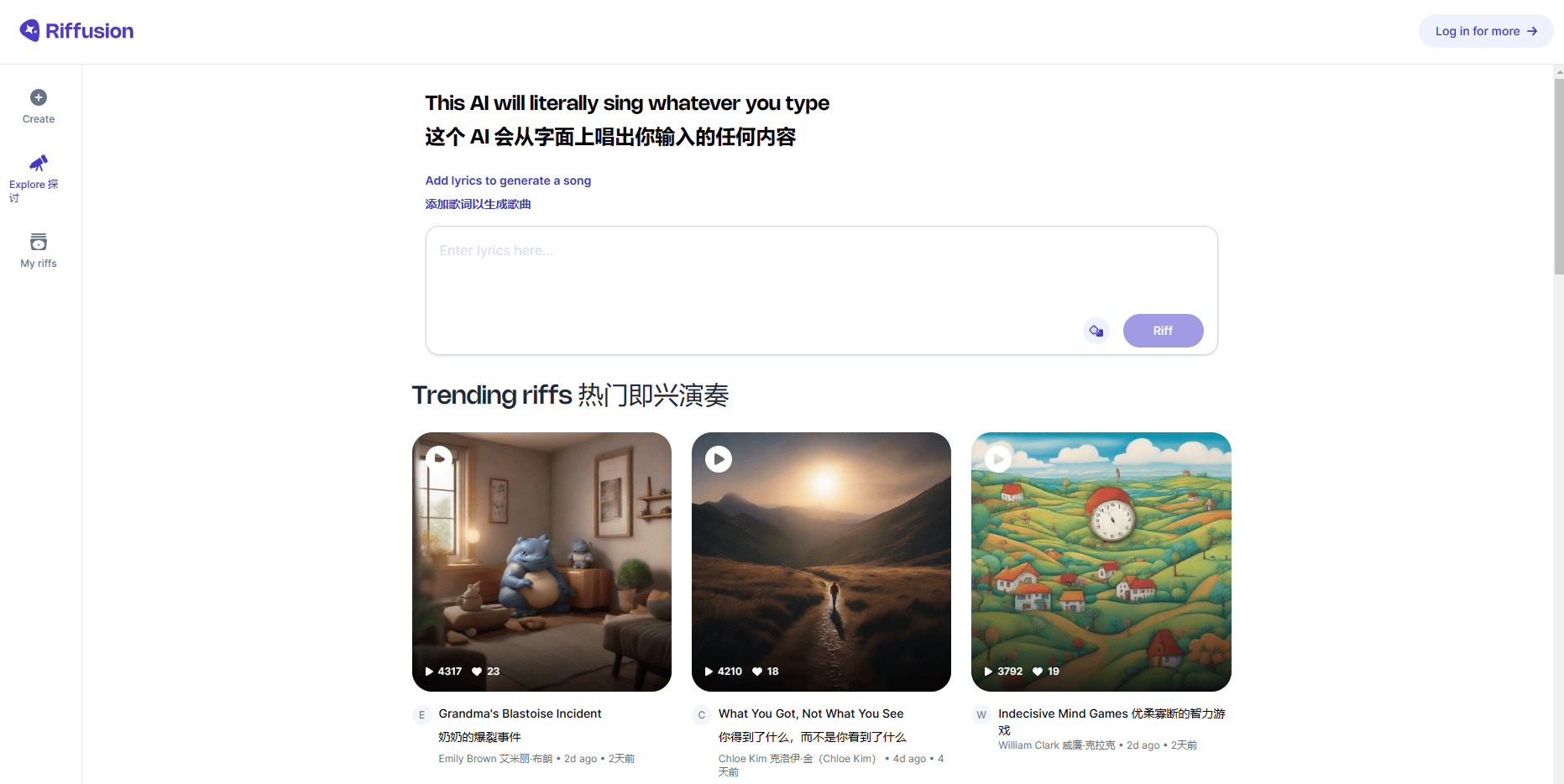Play the Grandma's Blastoise Incident riff

click(438, 458)
